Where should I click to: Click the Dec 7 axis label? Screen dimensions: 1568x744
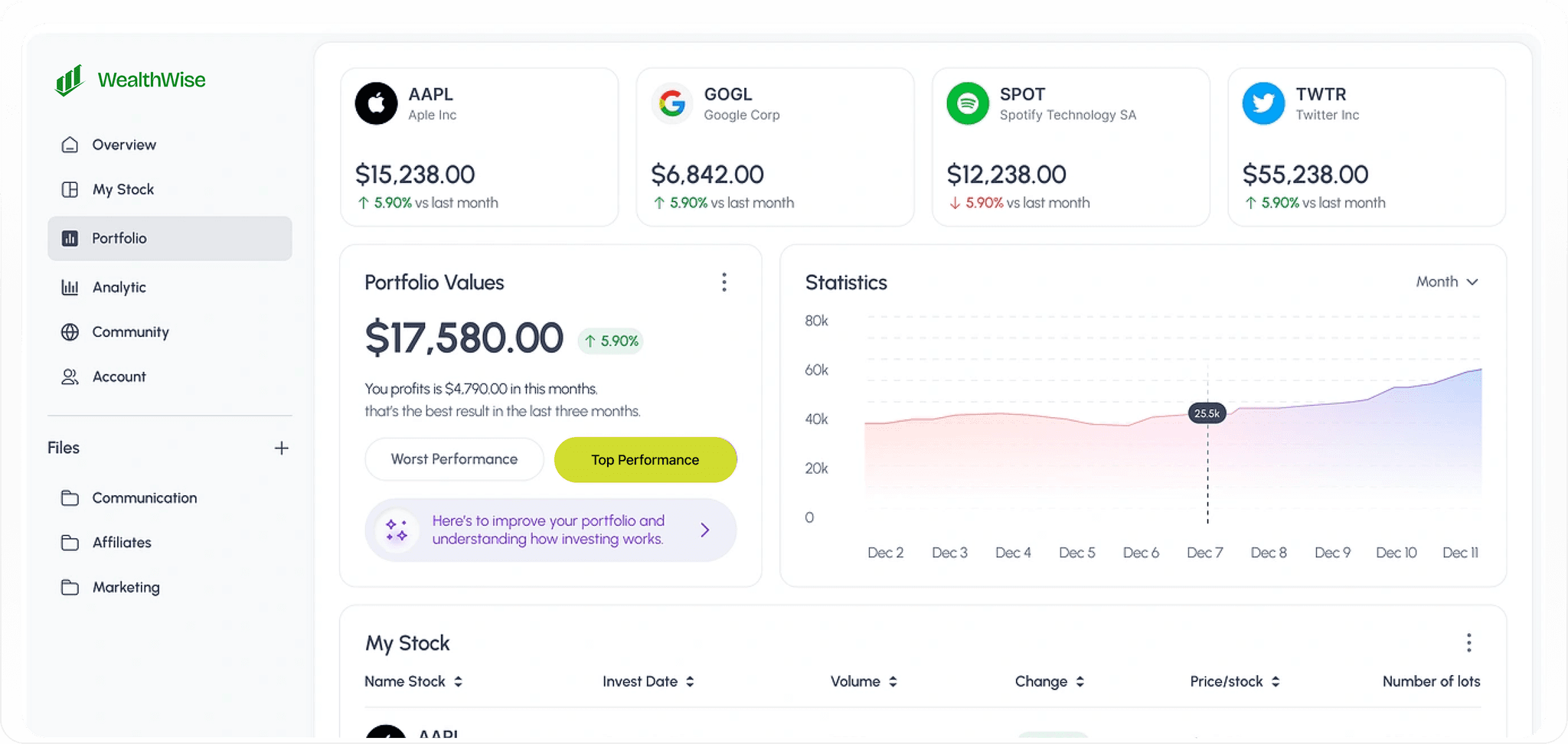coord(1205,553)
